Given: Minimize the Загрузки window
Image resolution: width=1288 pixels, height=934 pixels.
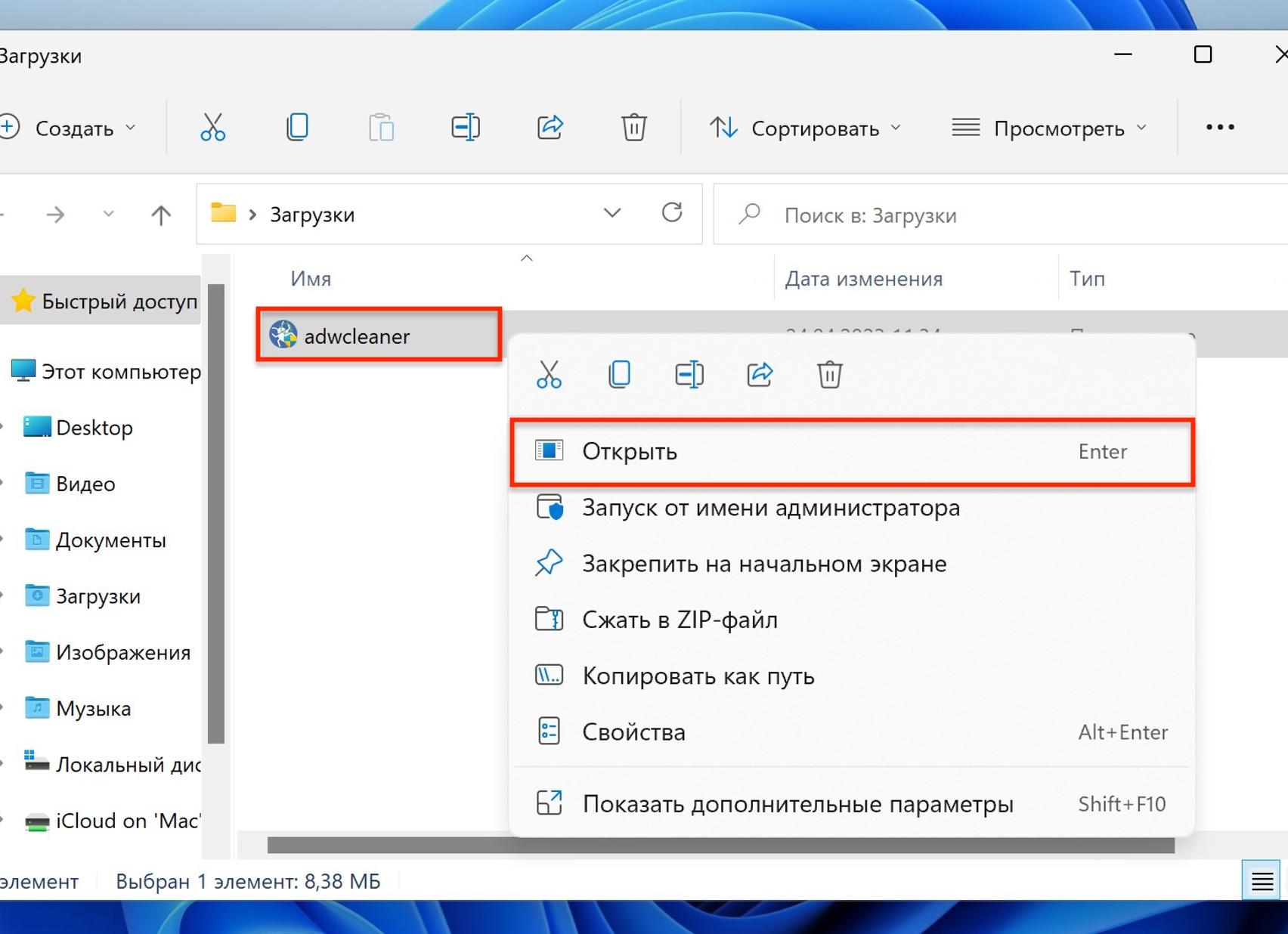Looking at the screenshot, I should [1123, 54].
